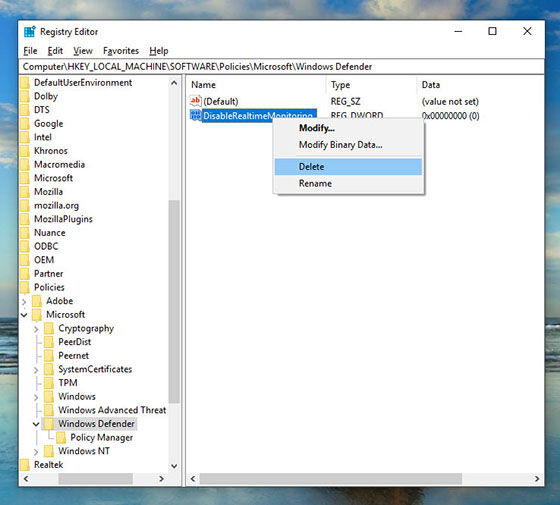This screenshot has width=560, height=505.
Task: Collapse the Microsoft policies key
Action: [24, 315]
